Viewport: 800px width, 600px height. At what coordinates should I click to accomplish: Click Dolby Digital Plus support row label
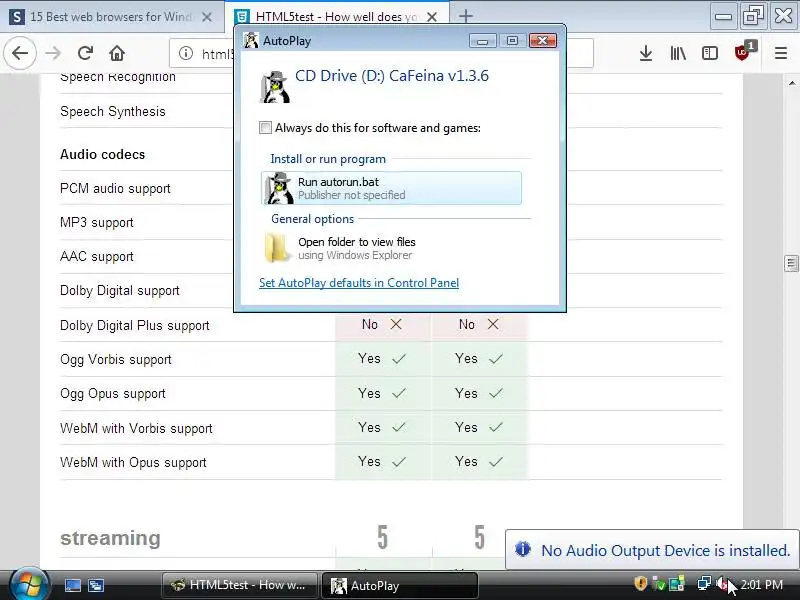tap(135, 325)
